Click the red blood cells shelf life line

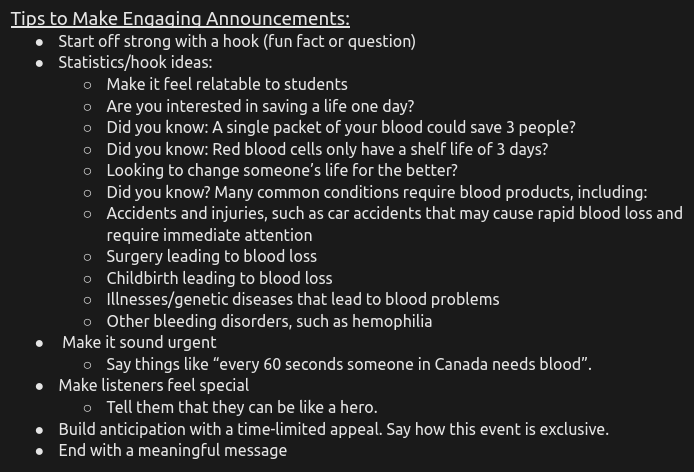click(x=327, y=149)
